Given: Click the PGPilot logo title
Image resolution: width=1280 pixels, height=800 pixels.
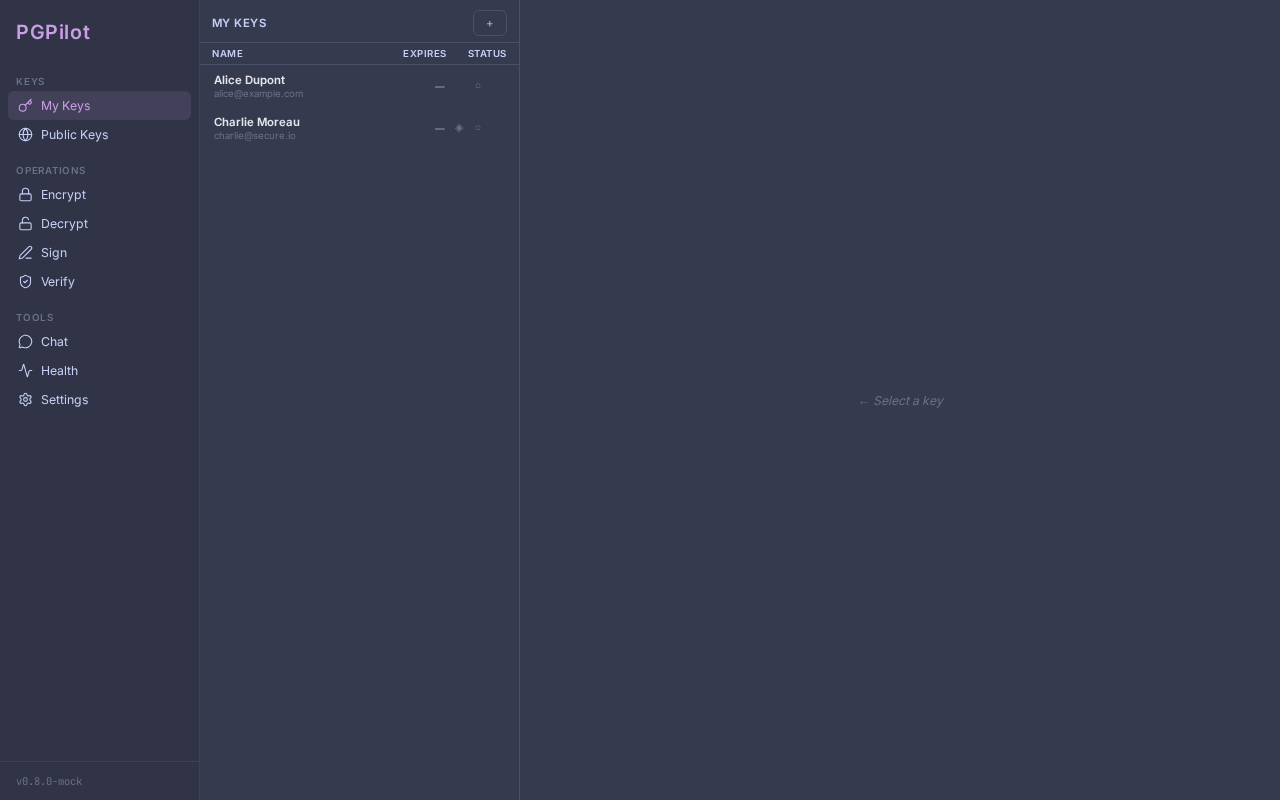Looking at the screenshot, I should tap(53, 32).
